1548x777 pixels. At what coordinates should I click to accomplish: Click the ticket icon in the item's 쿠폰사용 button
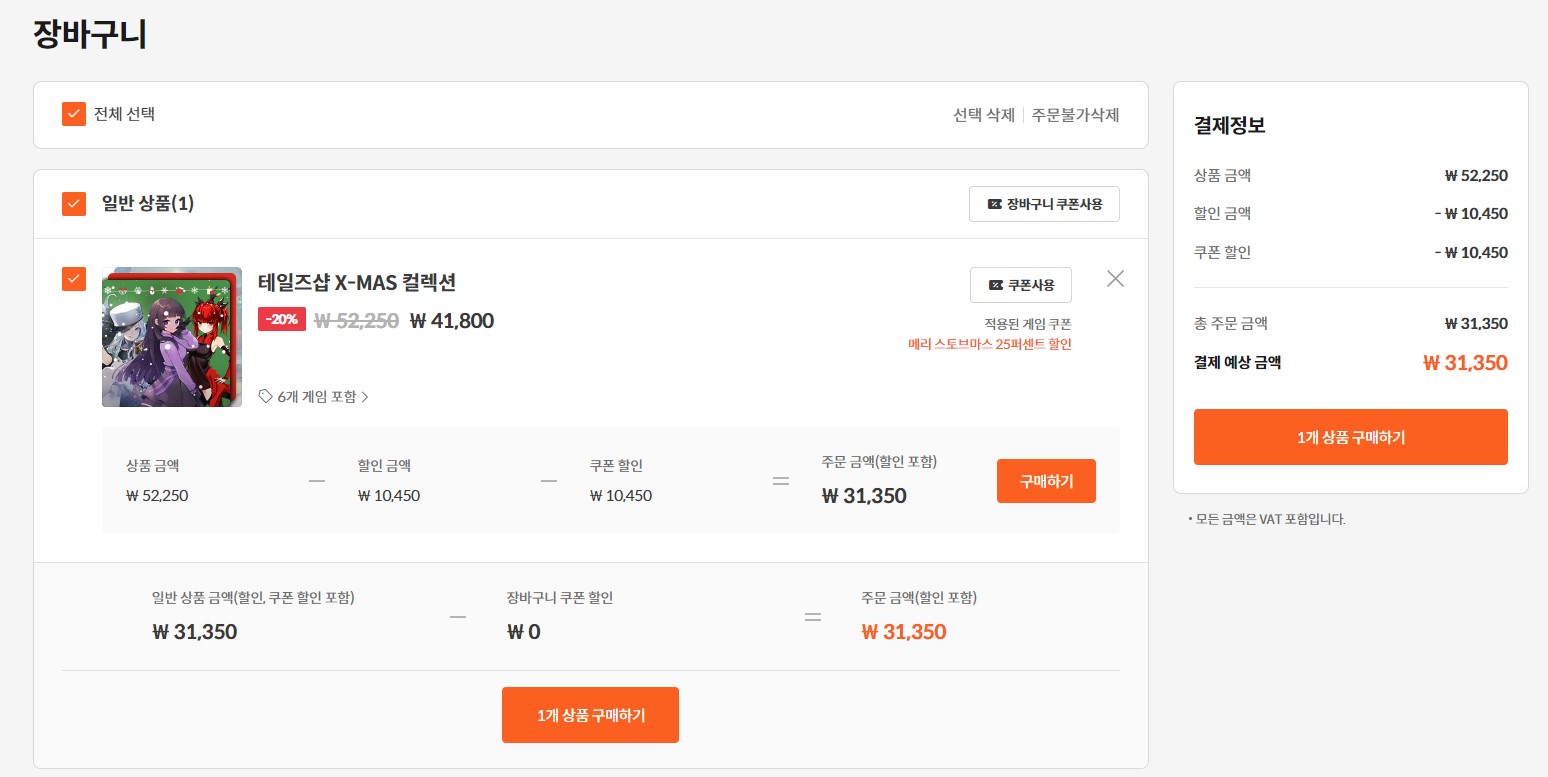coord(995,285)
